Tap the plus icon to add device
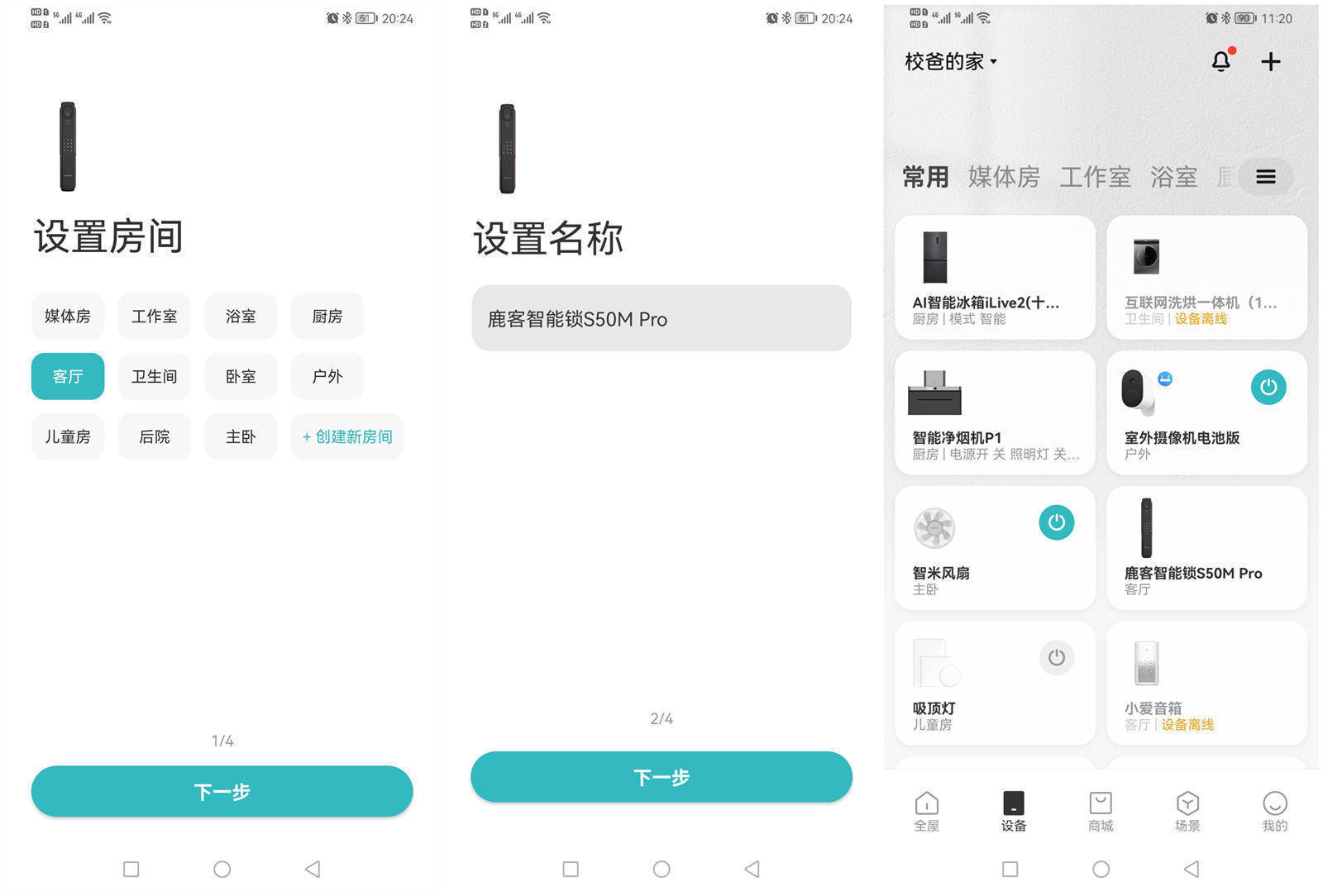The image size is (1323, 896). click(1271, 61)
